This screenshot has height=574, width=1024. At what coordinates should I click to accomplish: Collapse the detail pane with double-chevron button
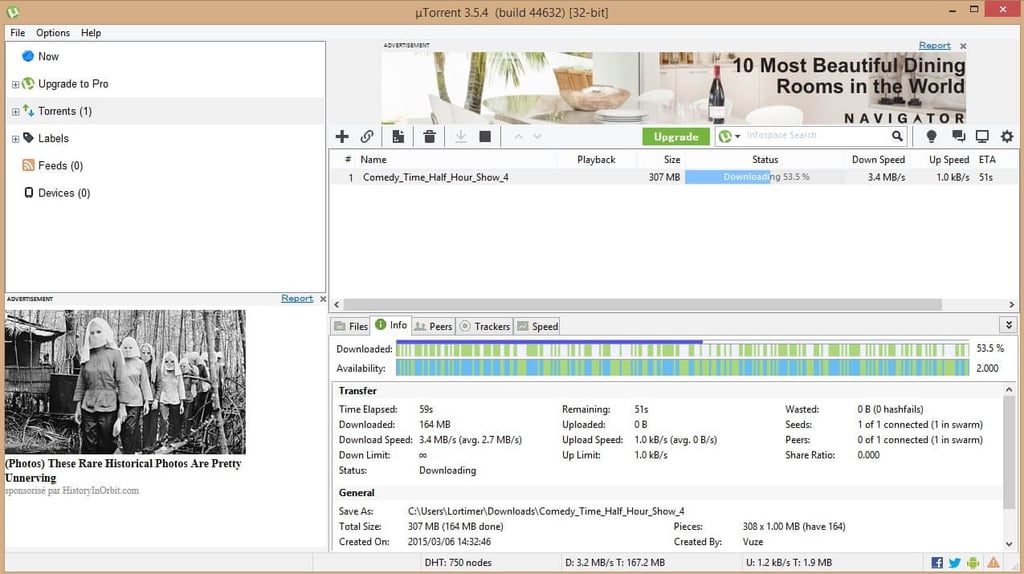(1008, 325)
